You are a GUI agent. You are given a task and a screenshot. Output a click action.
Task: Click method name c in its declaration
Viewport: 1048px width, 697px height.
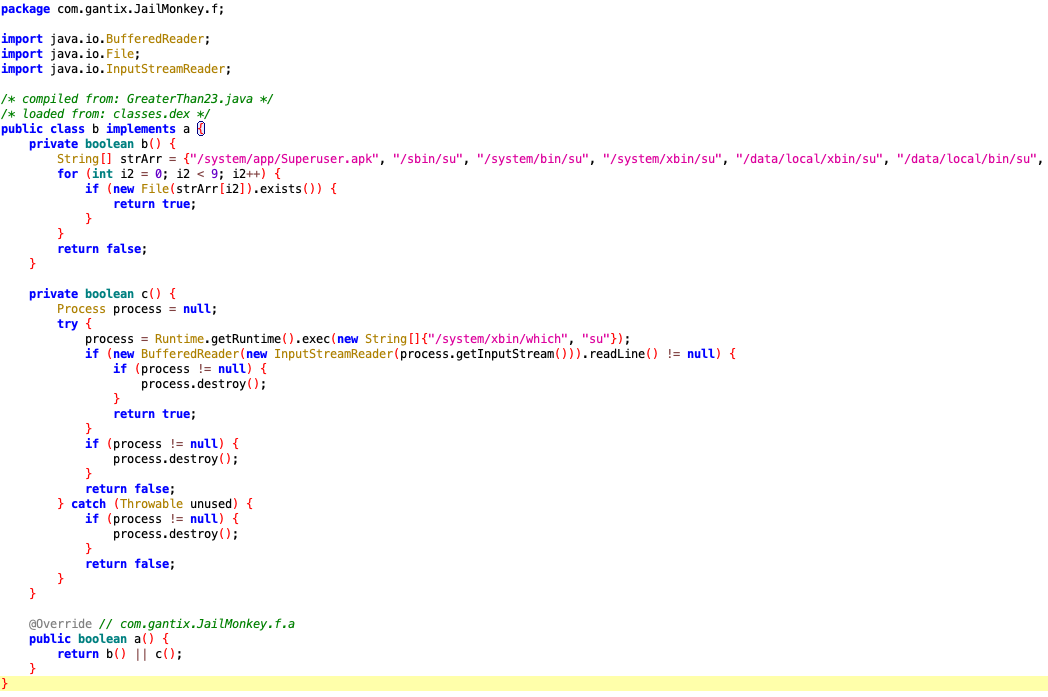coord(144,294)
